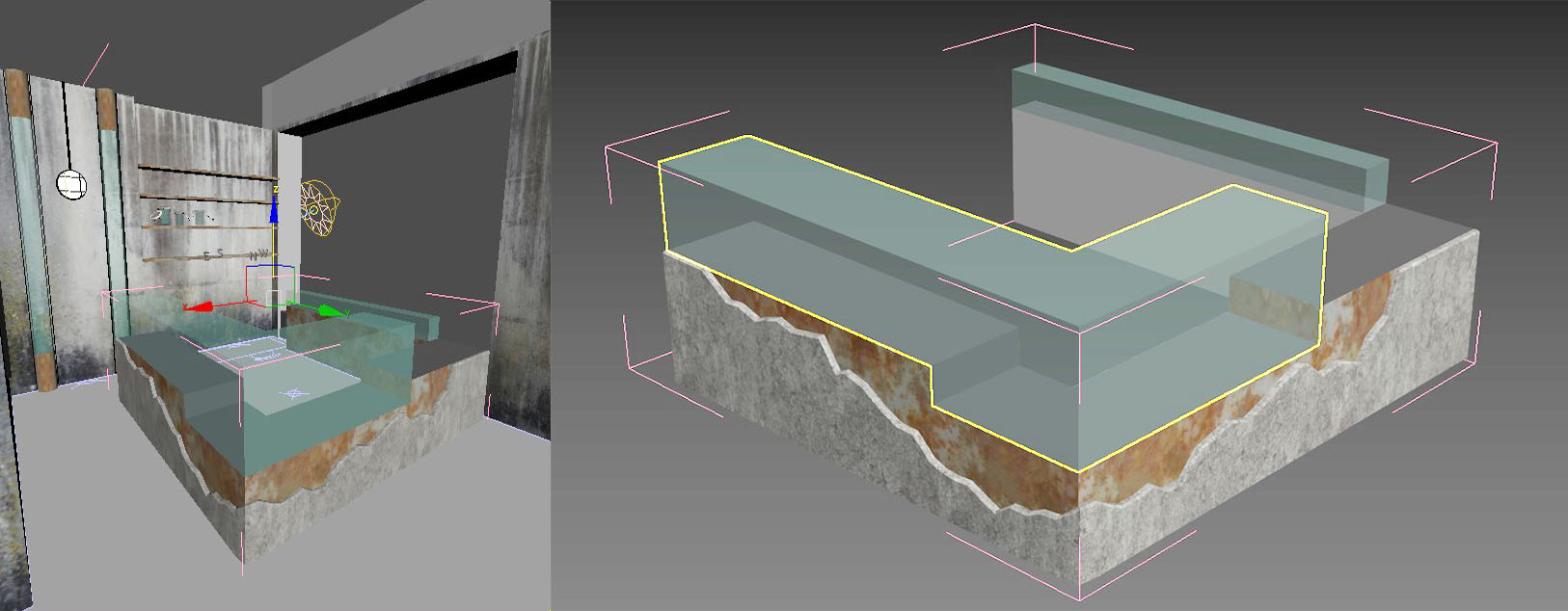Viewport: 1568px width, 611px height.
Task: Click the red X-axis arrow of the move gizmo
Action: tap(200, 307)
